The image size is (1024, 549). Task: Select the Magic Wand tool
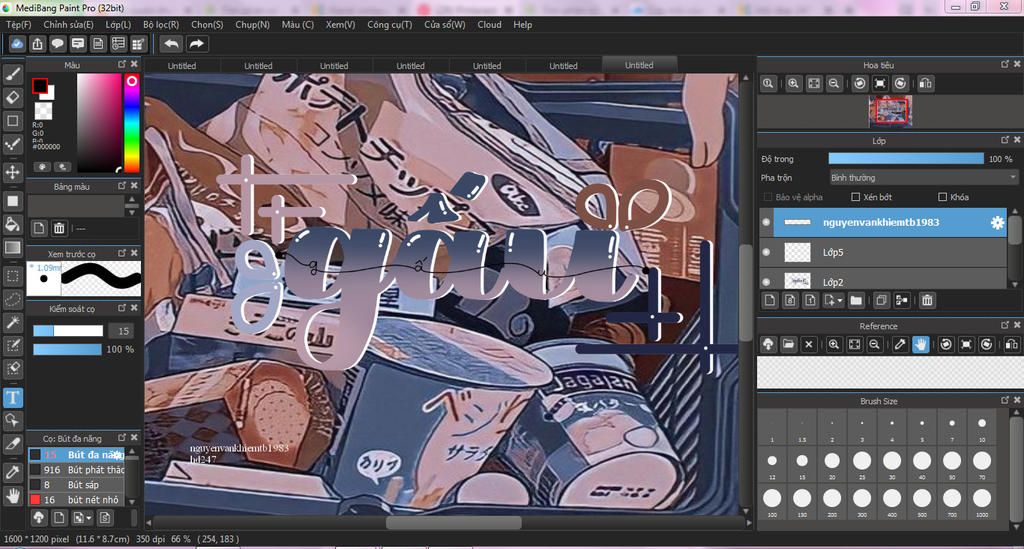[12, 322]
